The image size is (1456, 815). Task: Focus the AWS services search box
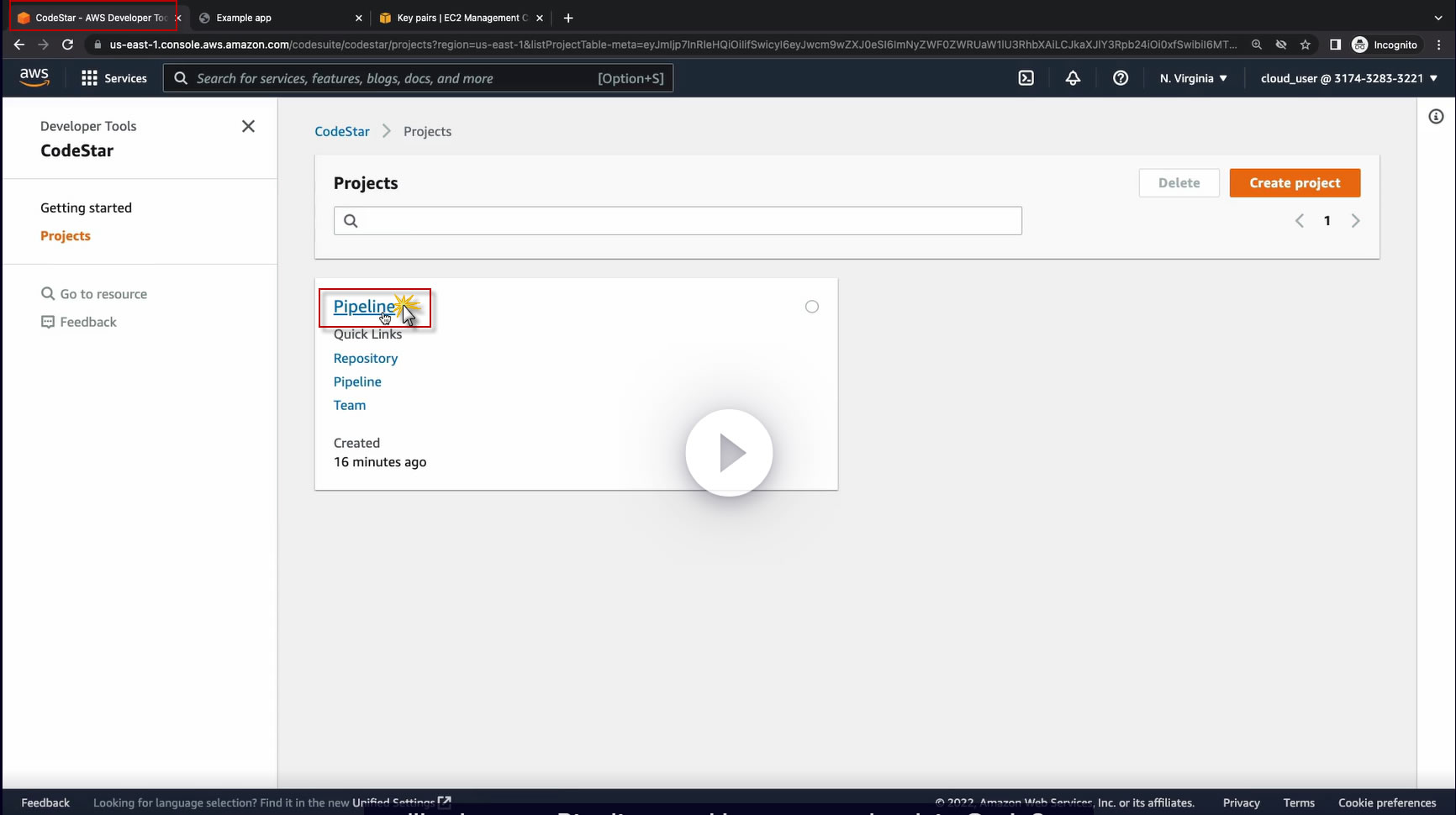pyautogui.click(x=418, y=78)
